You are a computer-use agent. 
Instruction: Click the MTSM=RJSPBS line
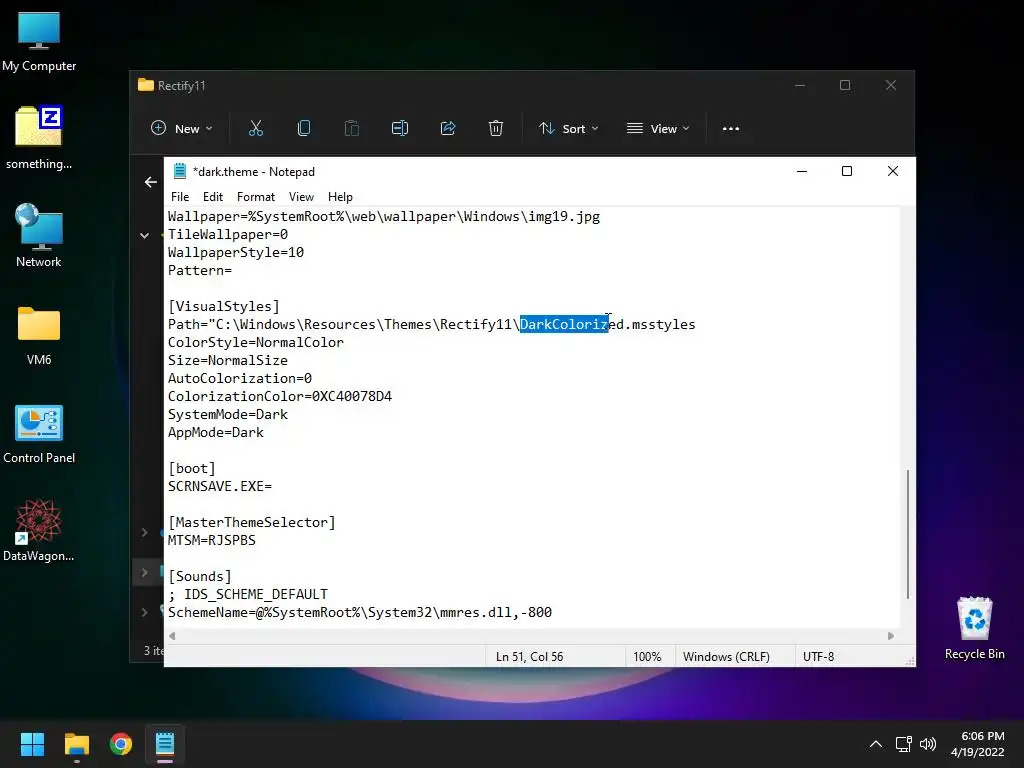212,540
